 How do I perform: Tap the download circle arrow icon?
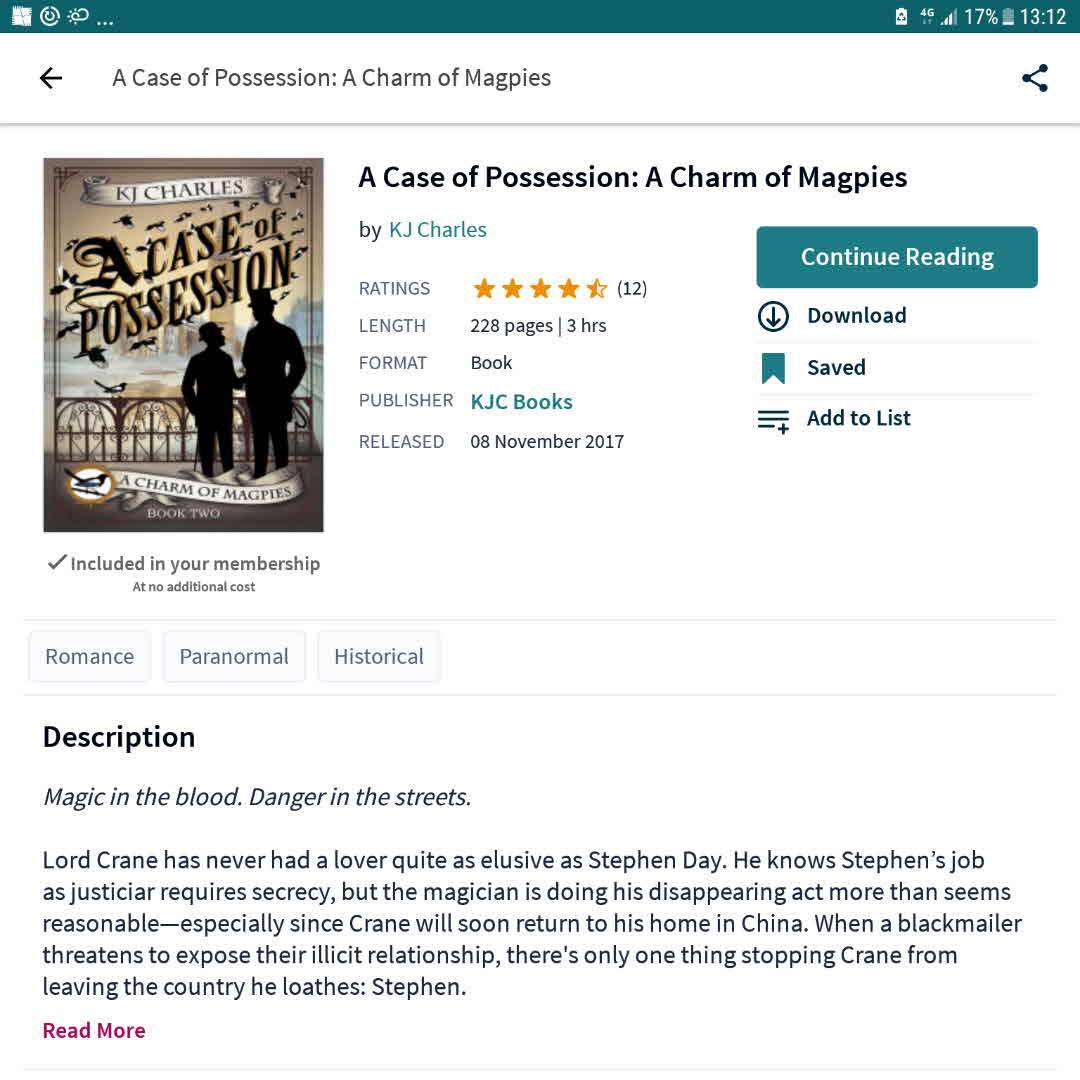coord(773,316)
